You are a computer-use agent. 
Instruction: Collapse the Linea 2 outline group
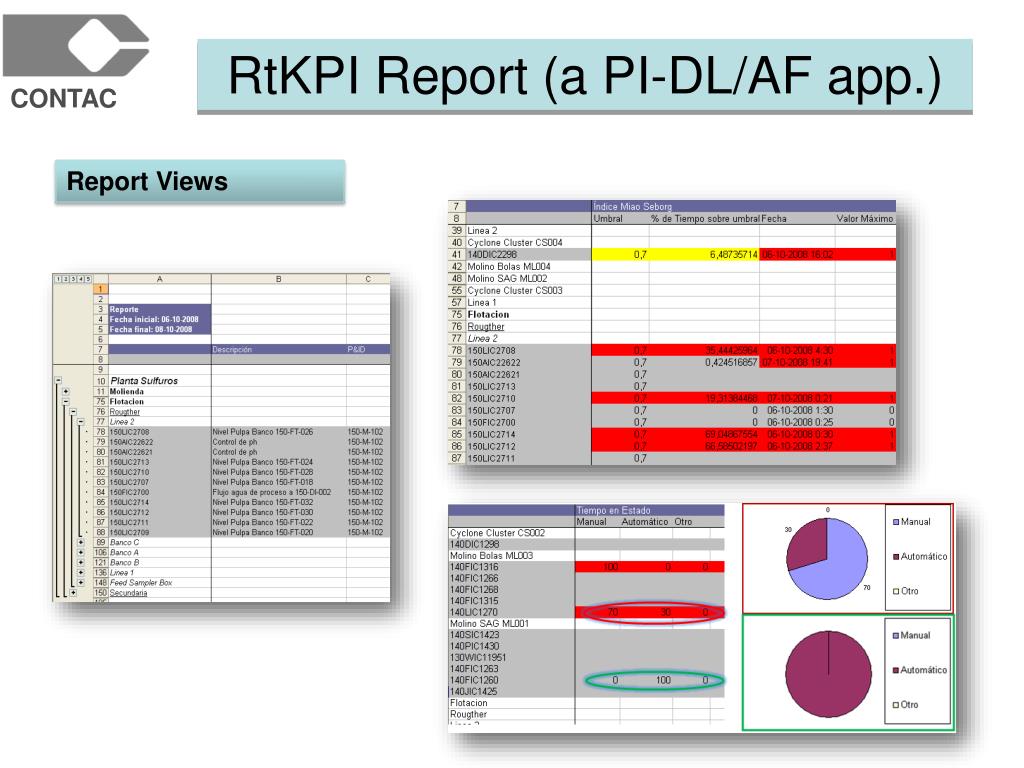coord(81,422)
